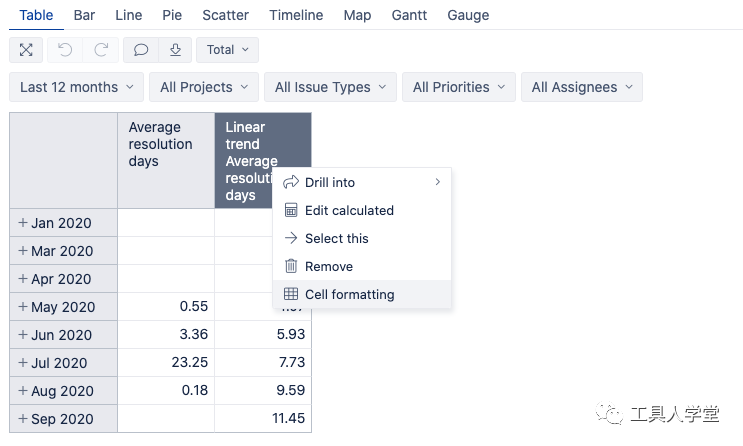743x446 pixels.
Task: Click the Average resolution days column header
Action: point(166,160)
